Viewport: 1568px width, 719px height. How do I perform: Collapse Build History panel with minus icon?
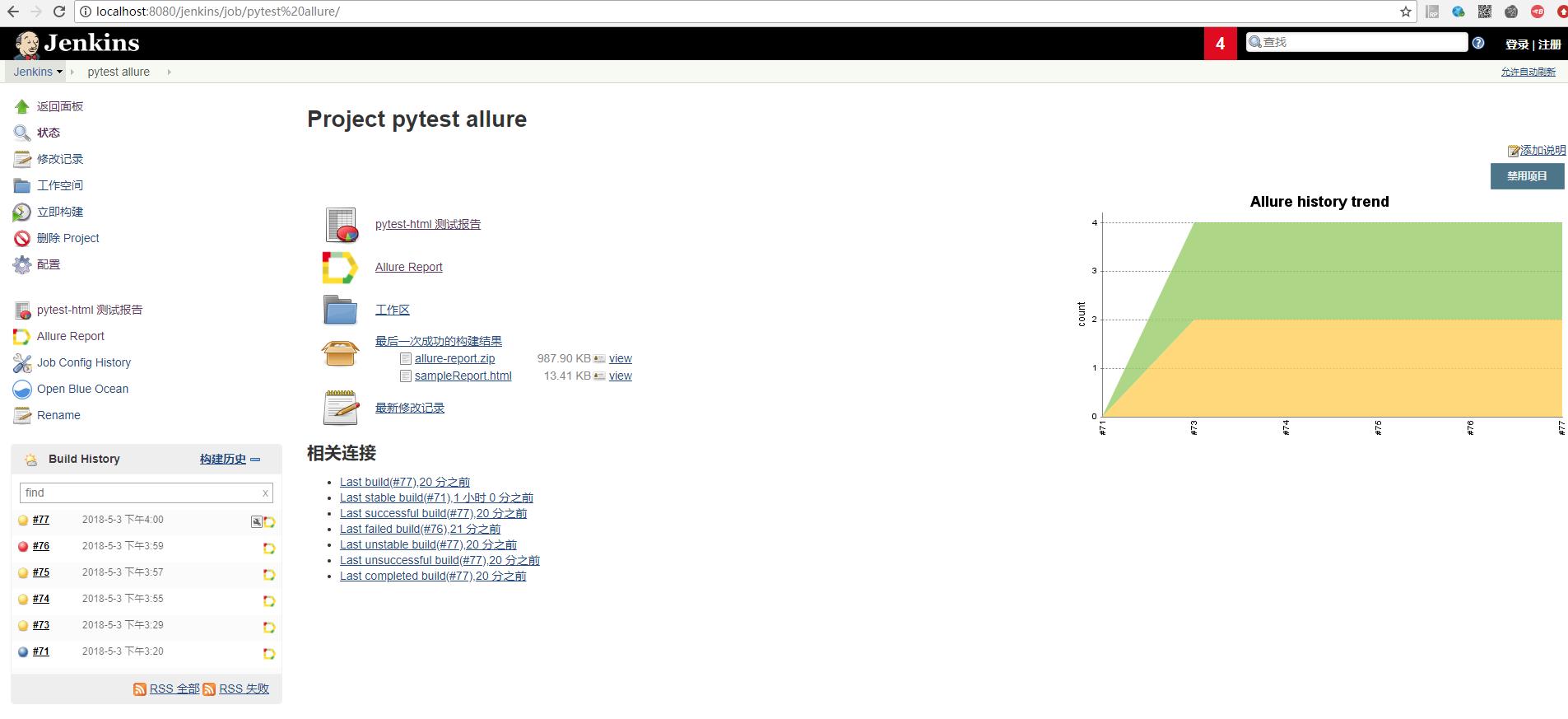[x=255, y=460]
